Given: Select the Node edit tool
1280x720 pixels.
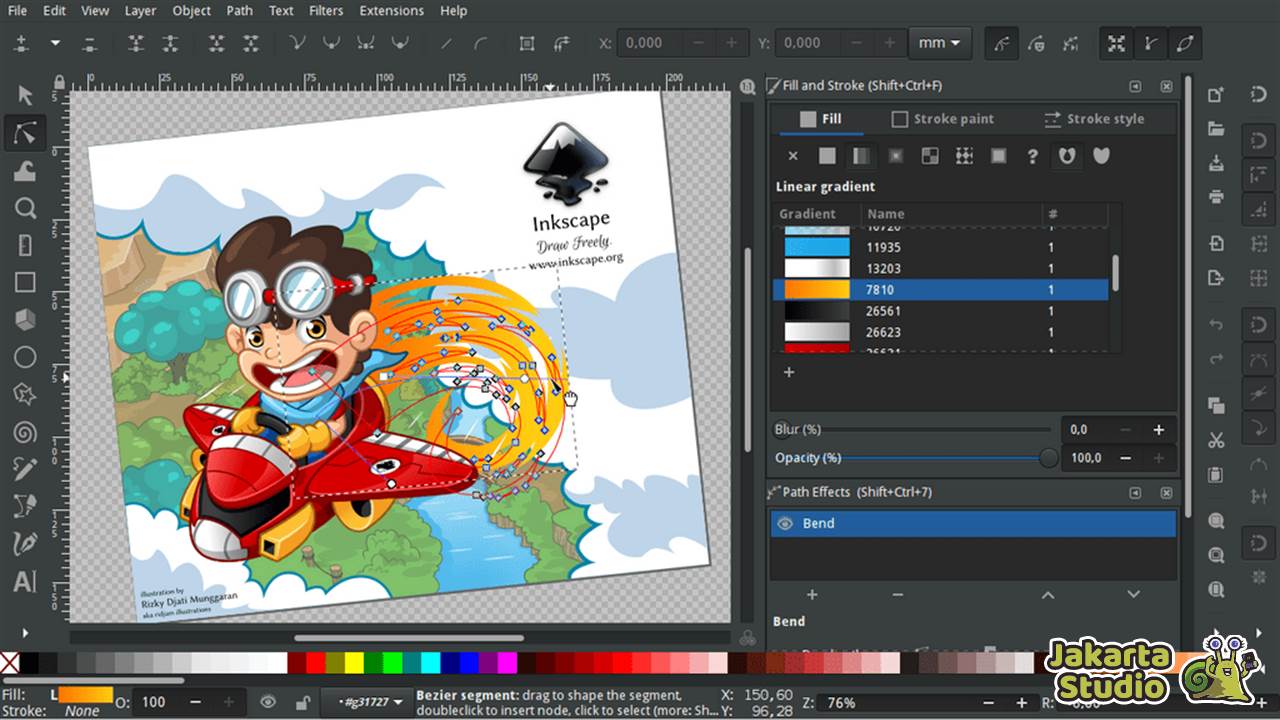Looking at the screenshot, I should pos(25,132).
